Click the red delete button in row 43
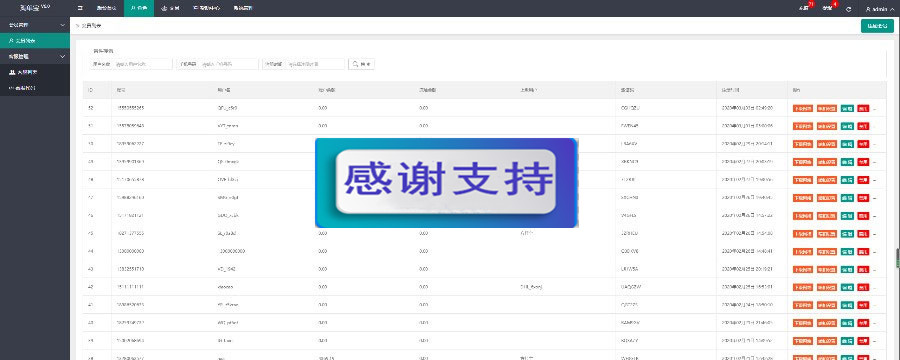900x360 pixels. coord(863,269)
